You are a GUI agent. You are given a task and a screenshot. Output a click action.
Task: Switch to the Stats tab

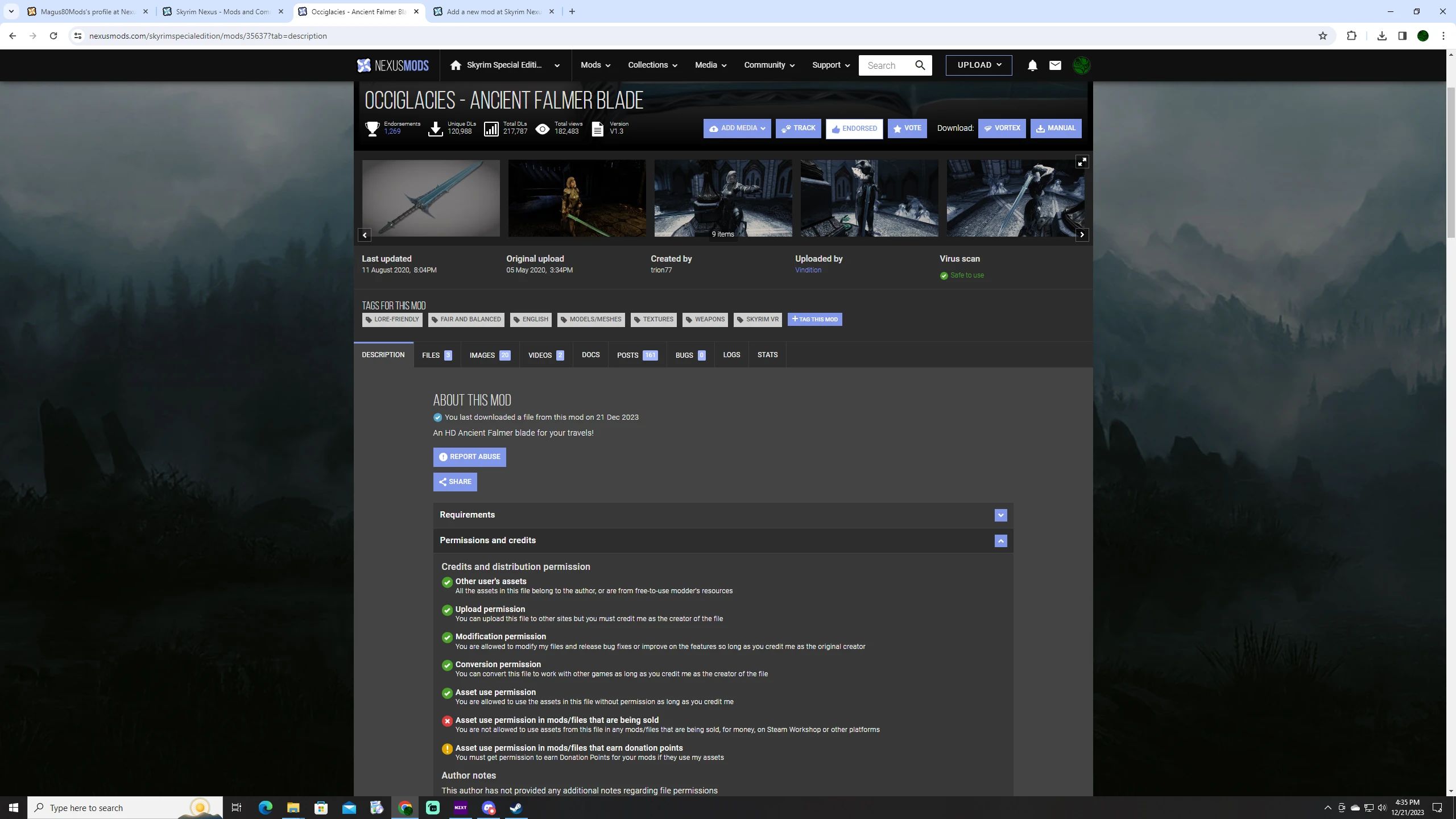[767, 355]
